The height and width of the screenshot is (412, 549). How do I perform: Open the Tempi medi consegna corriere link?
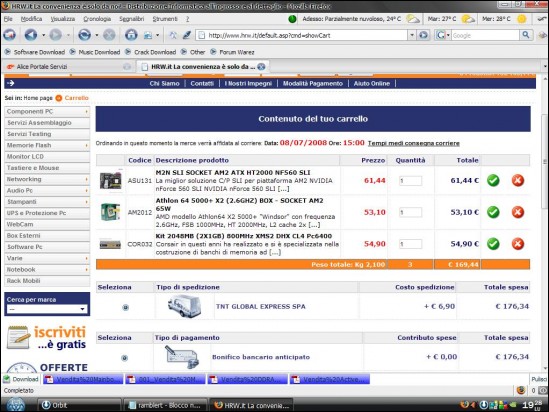click(414, 143)
